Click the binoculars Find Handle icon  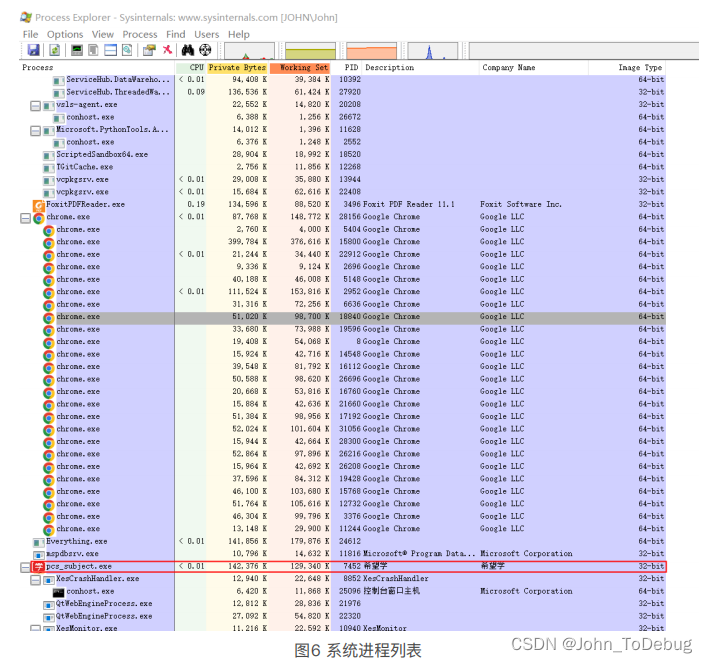pos(188,50)
